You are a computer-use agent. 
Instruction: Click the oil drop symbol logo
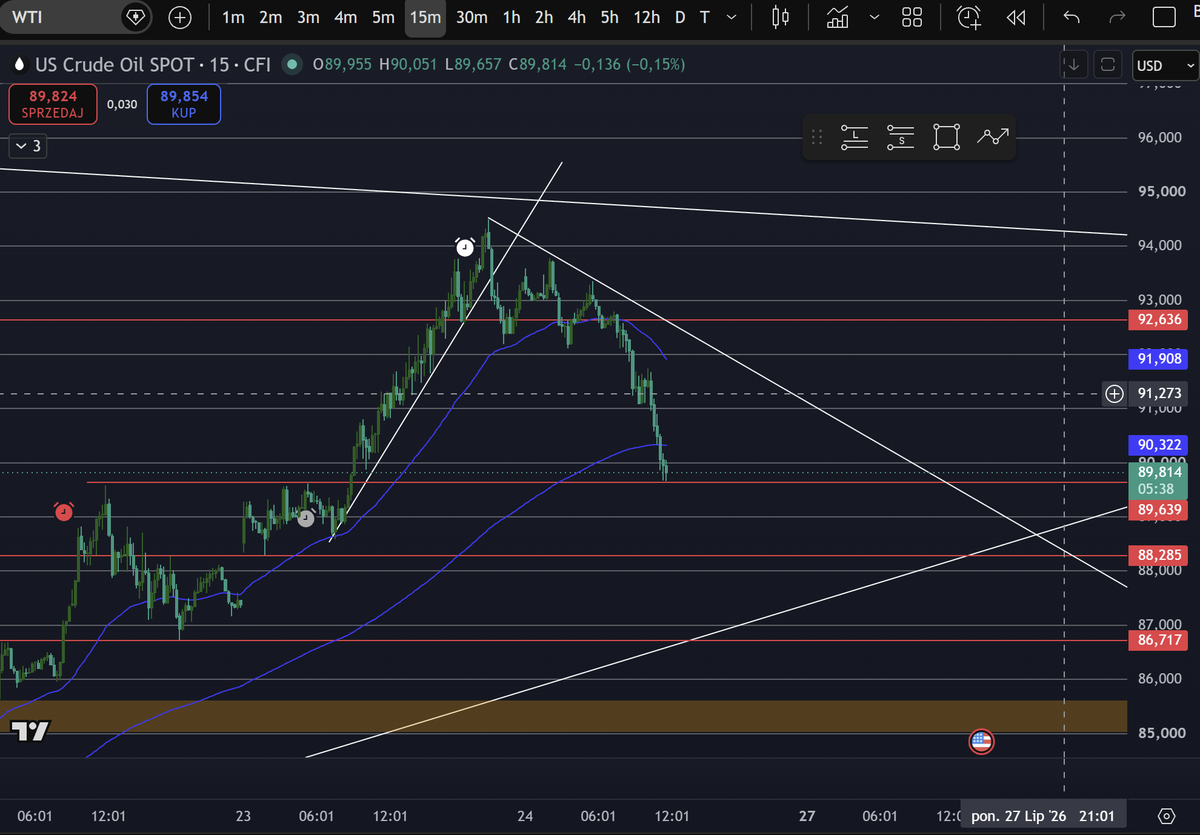pyautogui.click(x=18, y=64)
